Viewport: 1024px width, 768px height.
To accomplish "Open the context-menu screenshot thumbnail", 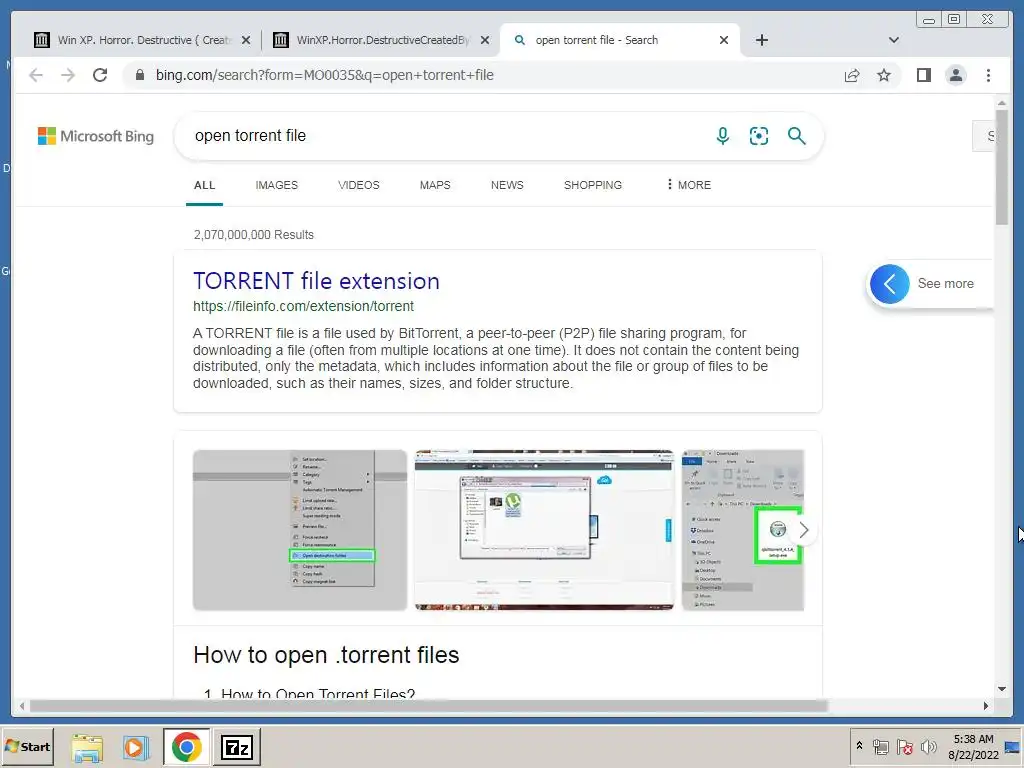I will 300,530.
